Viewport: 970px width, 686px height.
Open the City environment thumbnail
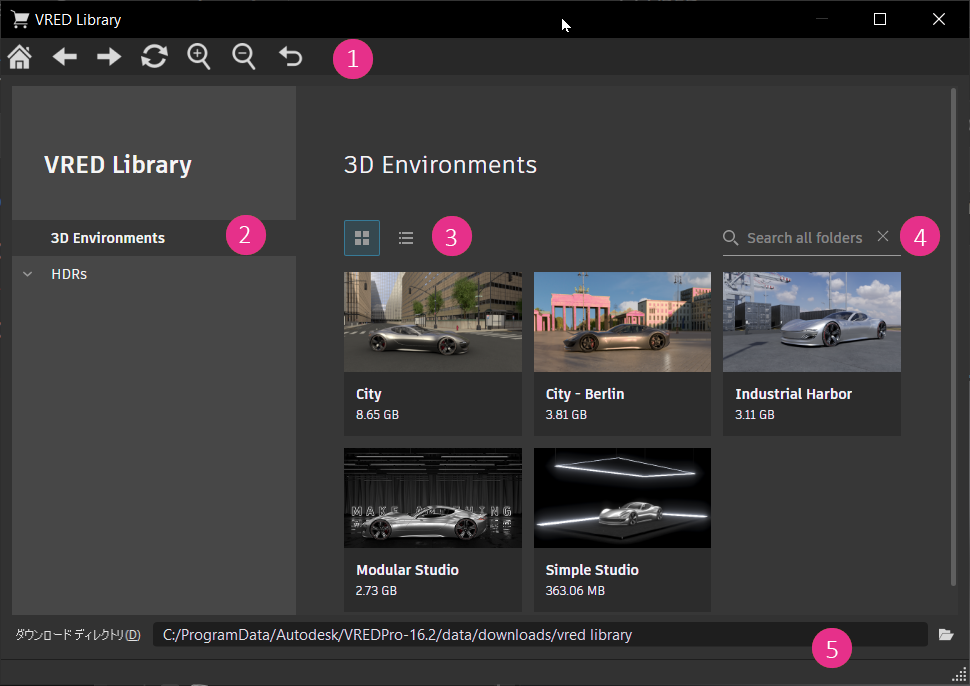tap(432, 322)
